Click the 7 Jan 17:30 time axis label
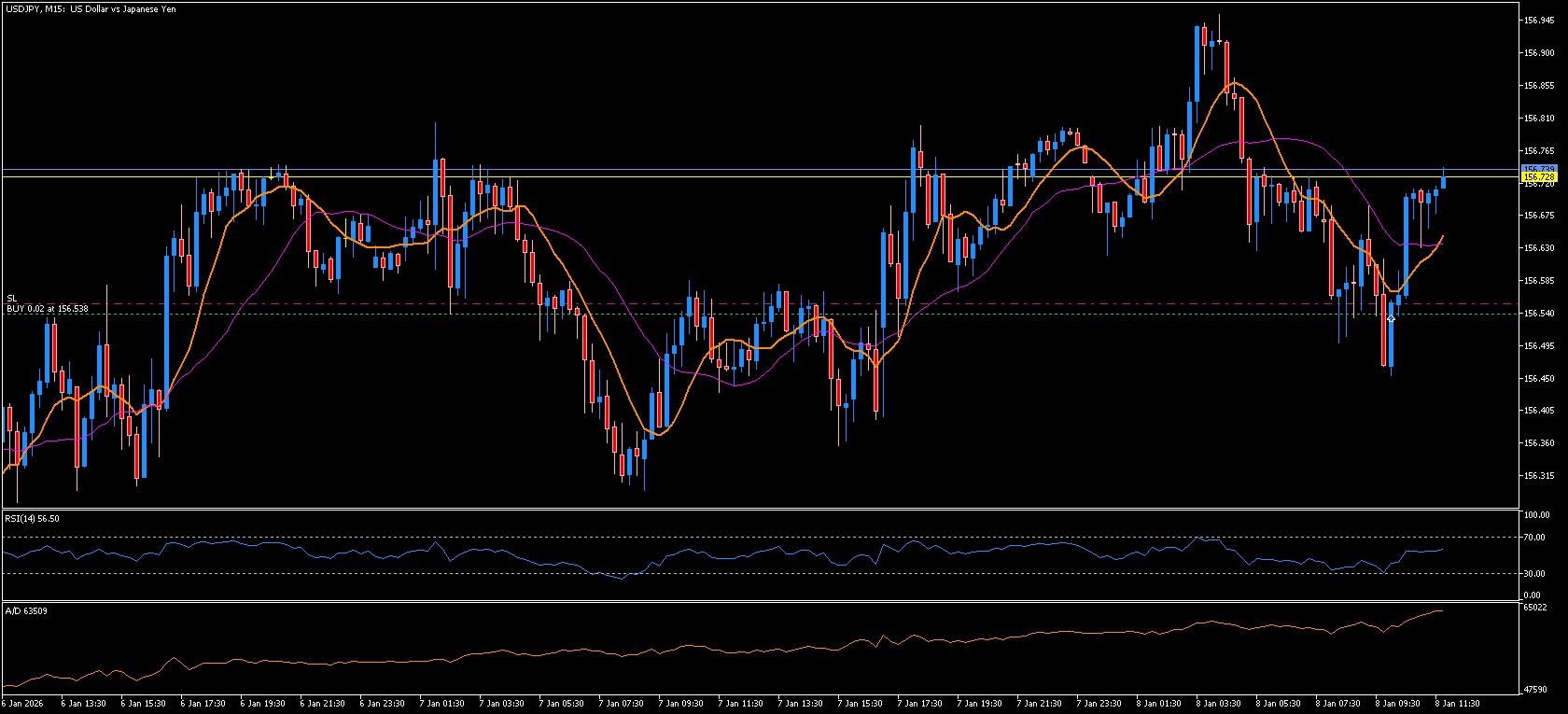The height and width of the screenshot is (714, 1568). pyautogui.click(x=919, y=703)
